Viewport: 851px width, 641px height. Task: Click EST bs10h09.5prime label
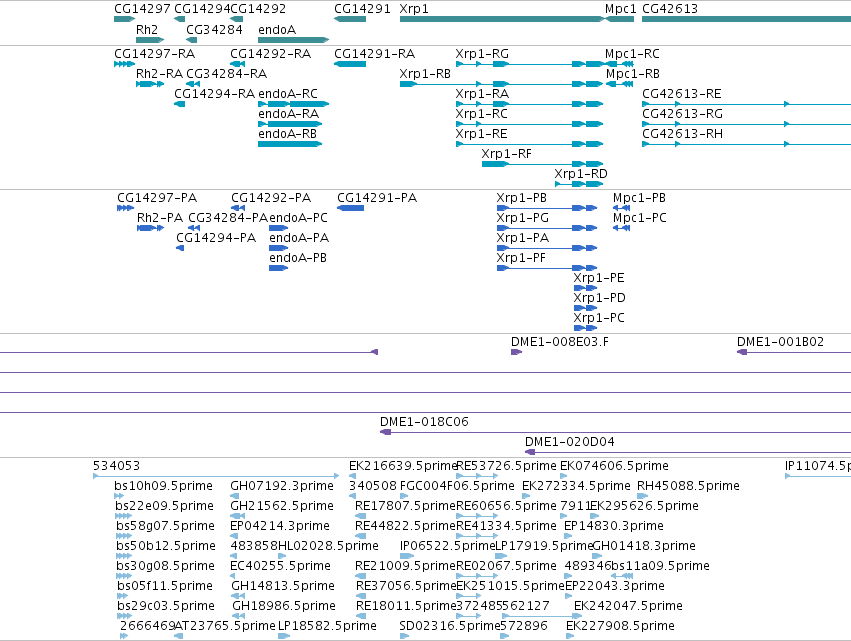tap(163, 486)
